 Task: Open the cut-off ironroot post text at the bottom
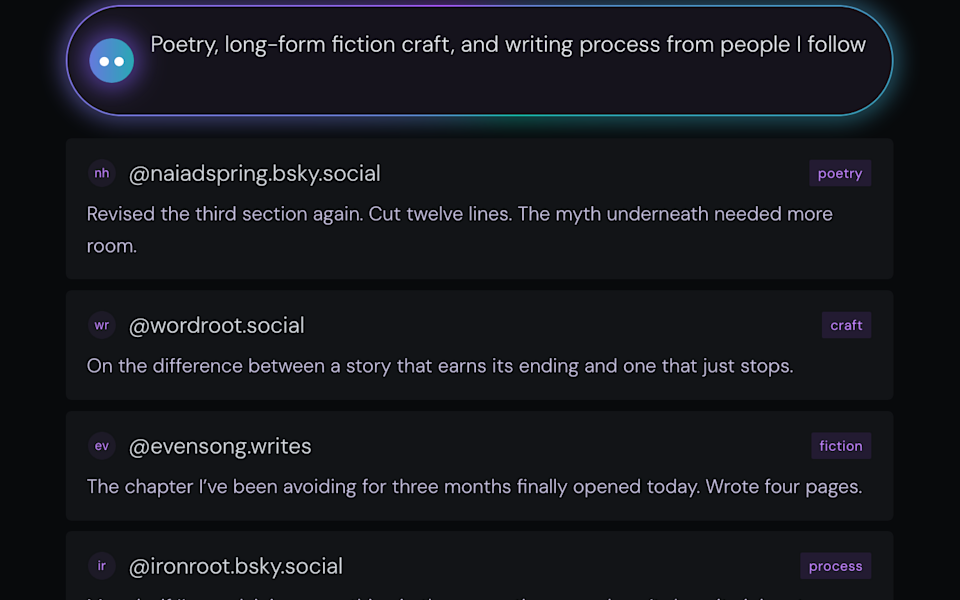pos(440,596)
